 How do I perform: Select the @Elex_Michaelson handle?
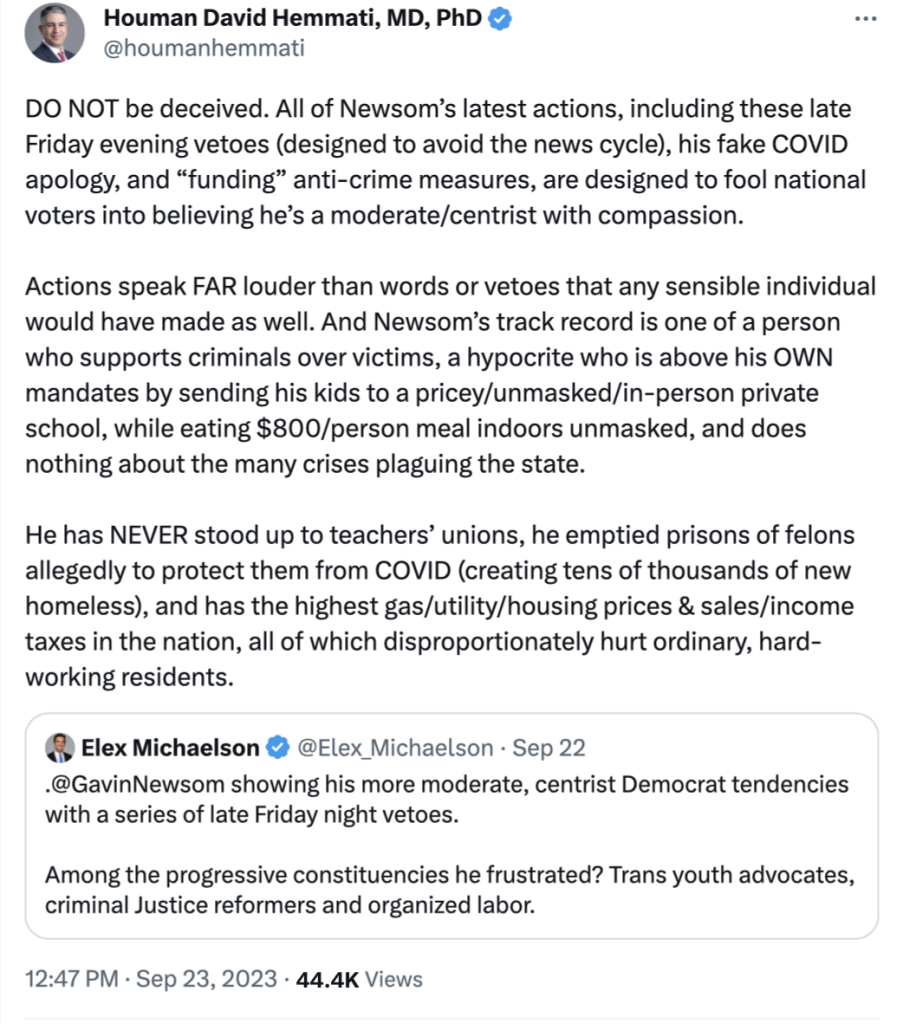coord(396,748)
